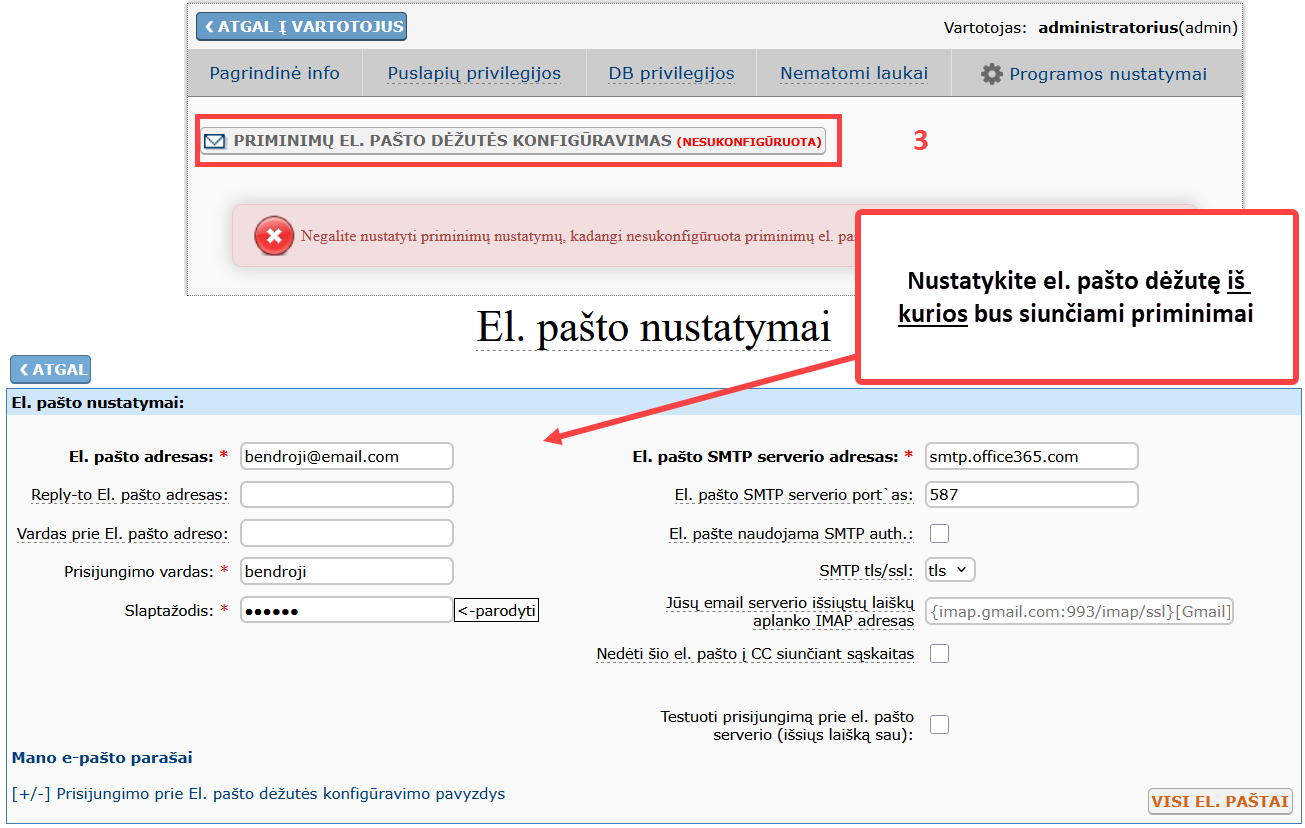Click the envelope icon beside Priminimų konfigūravimas
This screenshot has height=828, width=1305.
tap(214, 141)
